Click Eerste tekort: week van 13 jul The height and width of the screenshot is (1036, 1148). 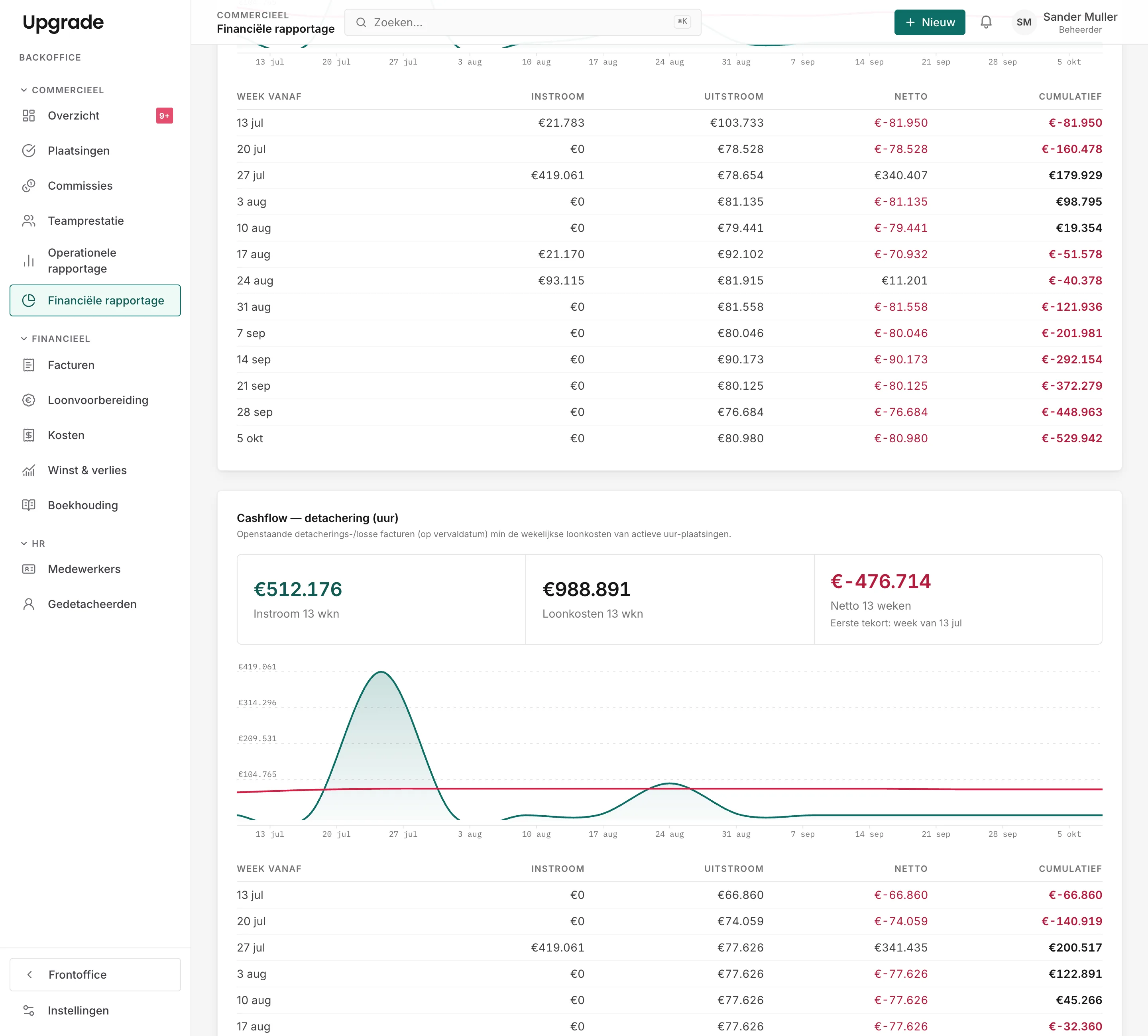896,623
